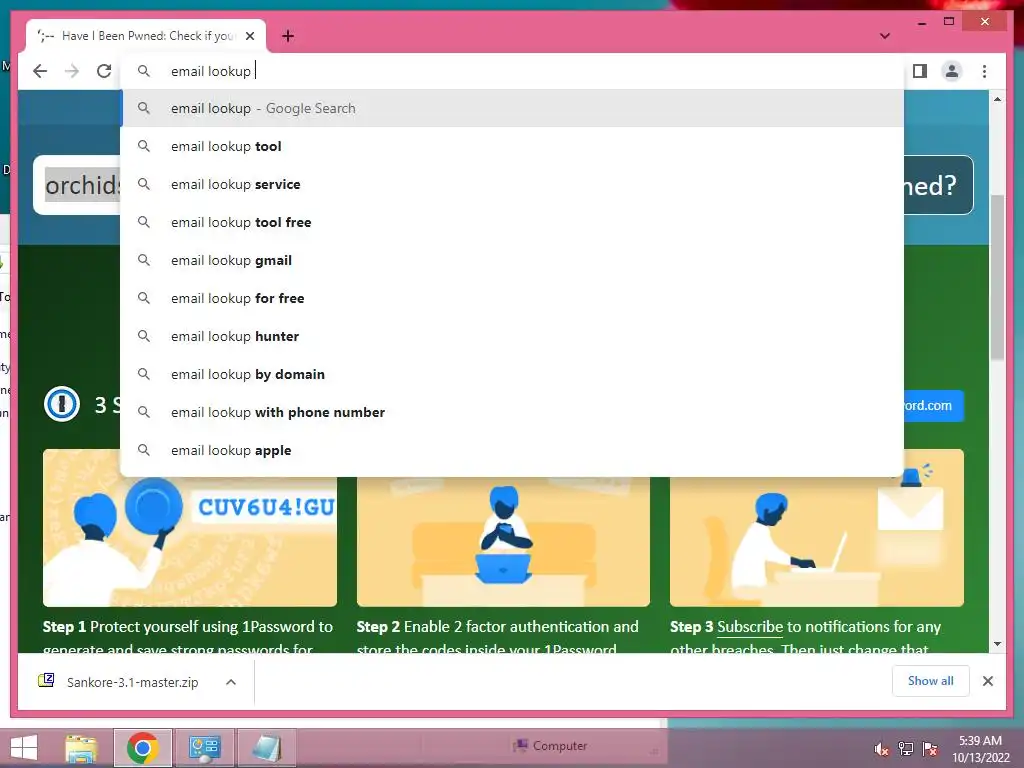Click the Chrome taskbar icon

click(x=143, y=748)
